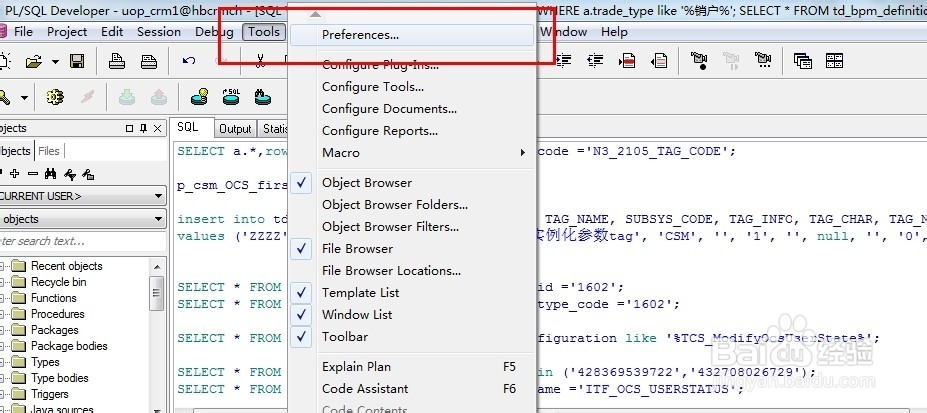Select the Recent objects folder
Viewport: 927px width, 413px height.
[x=67, y=266]
